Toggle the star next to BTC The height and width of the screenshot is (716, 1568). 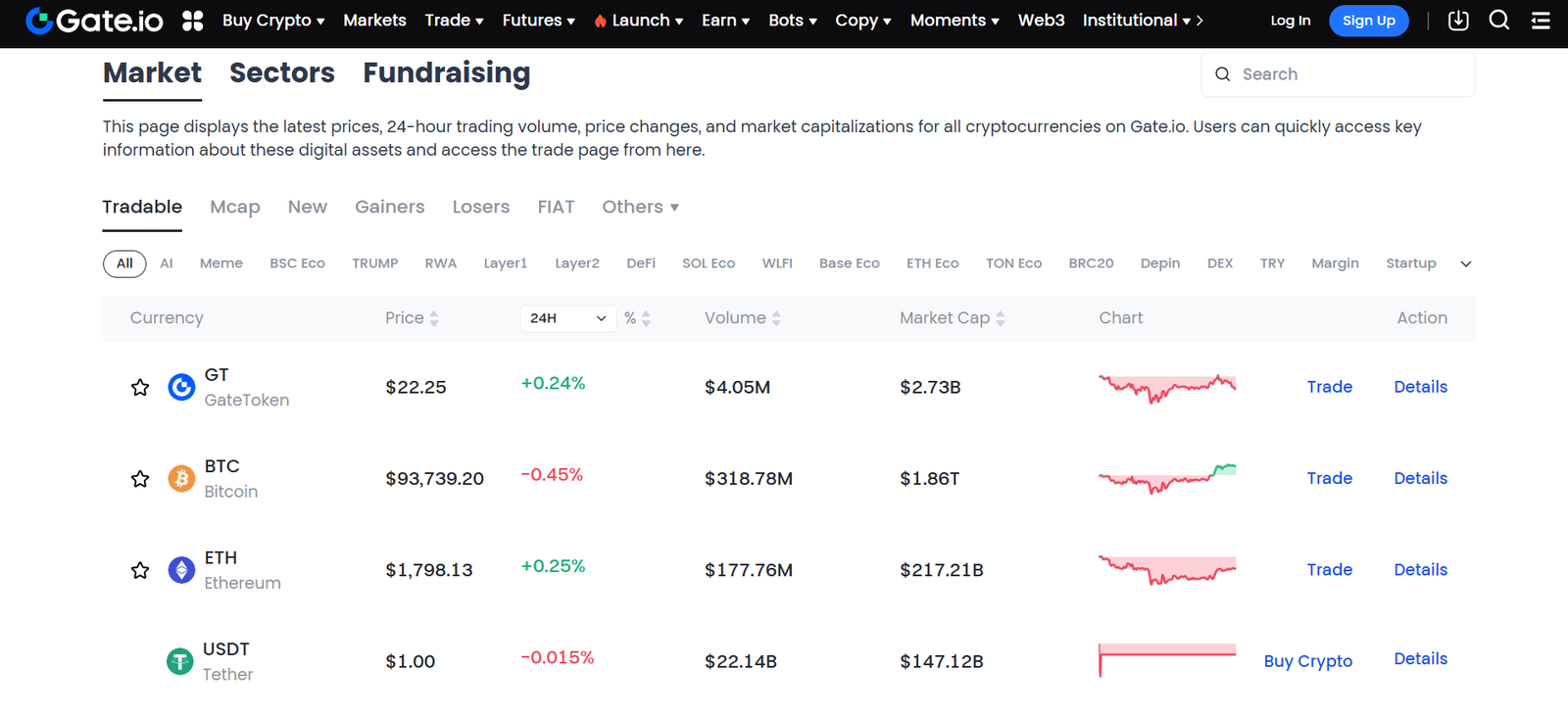[x=139, y=478]
